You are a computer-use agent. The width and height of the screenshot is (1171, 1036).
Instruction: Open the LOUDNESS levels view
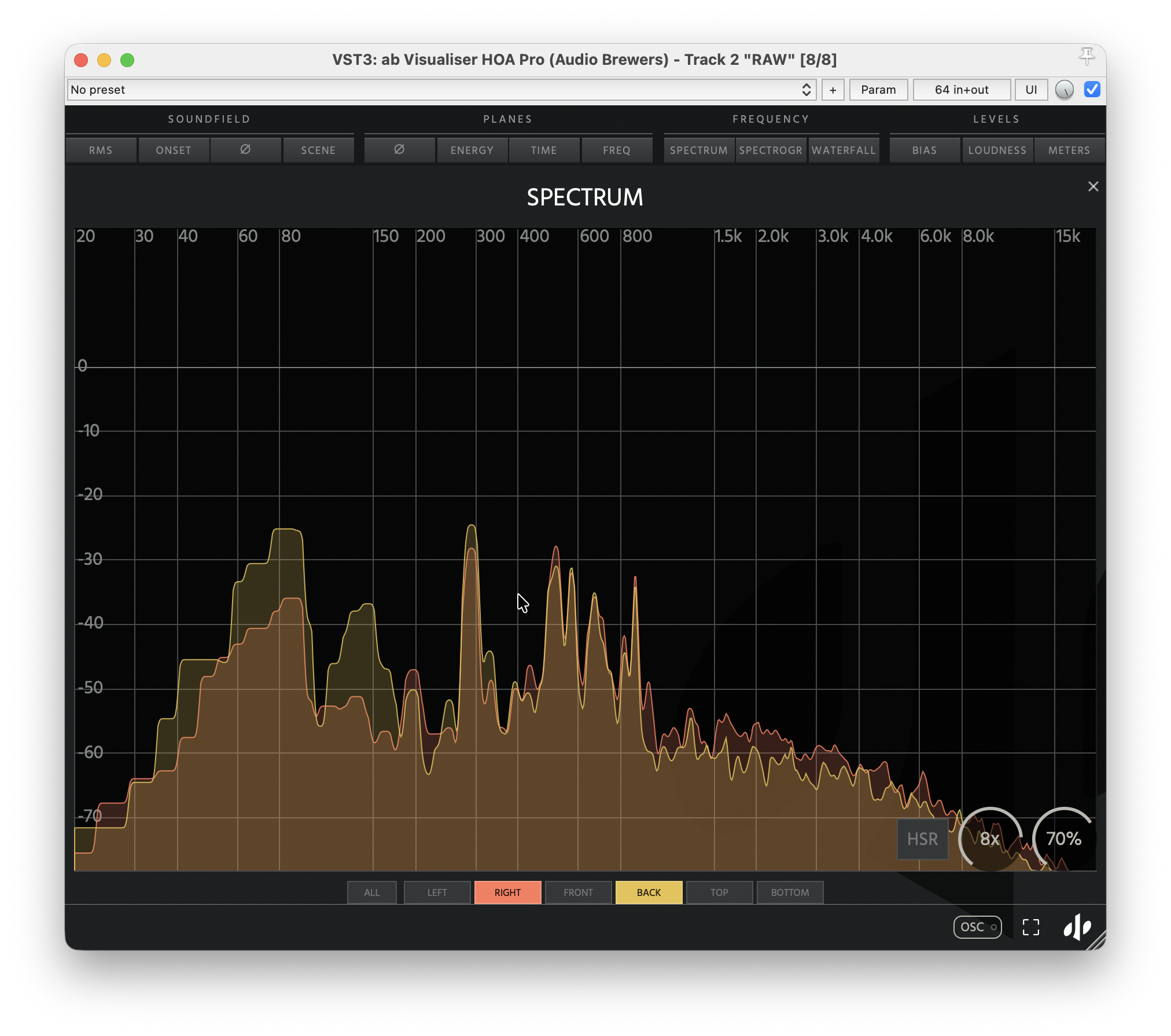pos(997,150)
